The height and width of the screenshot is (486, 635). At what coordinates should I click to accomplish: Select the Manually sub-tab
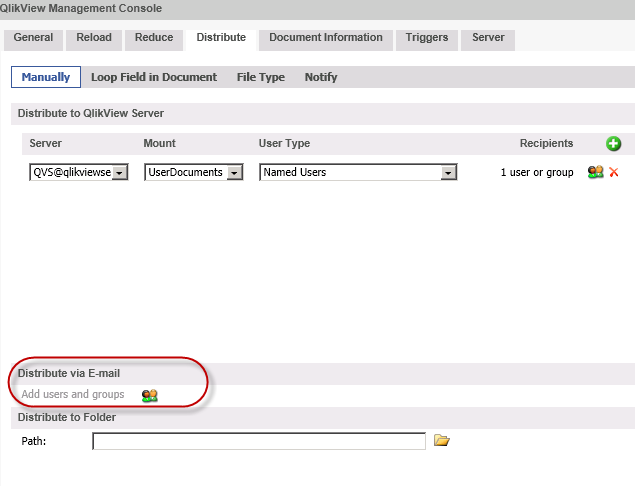click(x=46, y=77)
